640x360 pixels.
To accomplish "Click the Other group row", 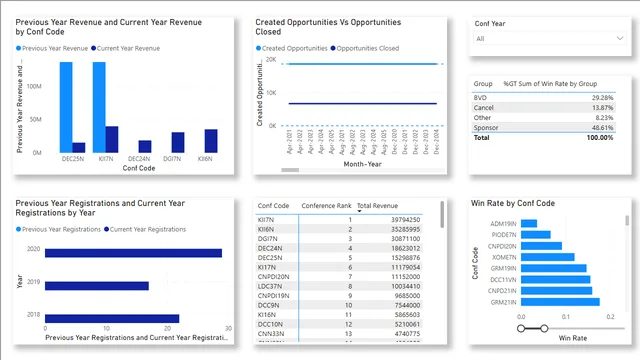I will (x=543, y=118).
